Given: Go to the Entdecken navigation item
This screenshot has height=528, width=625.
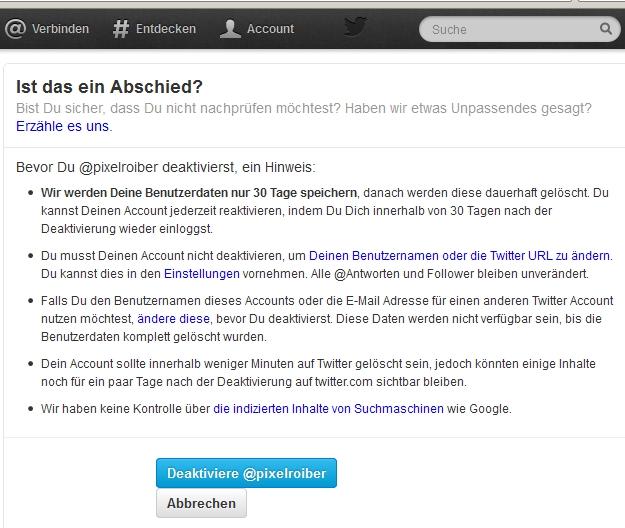Looking at the screenshot, I should pos(167,29).
